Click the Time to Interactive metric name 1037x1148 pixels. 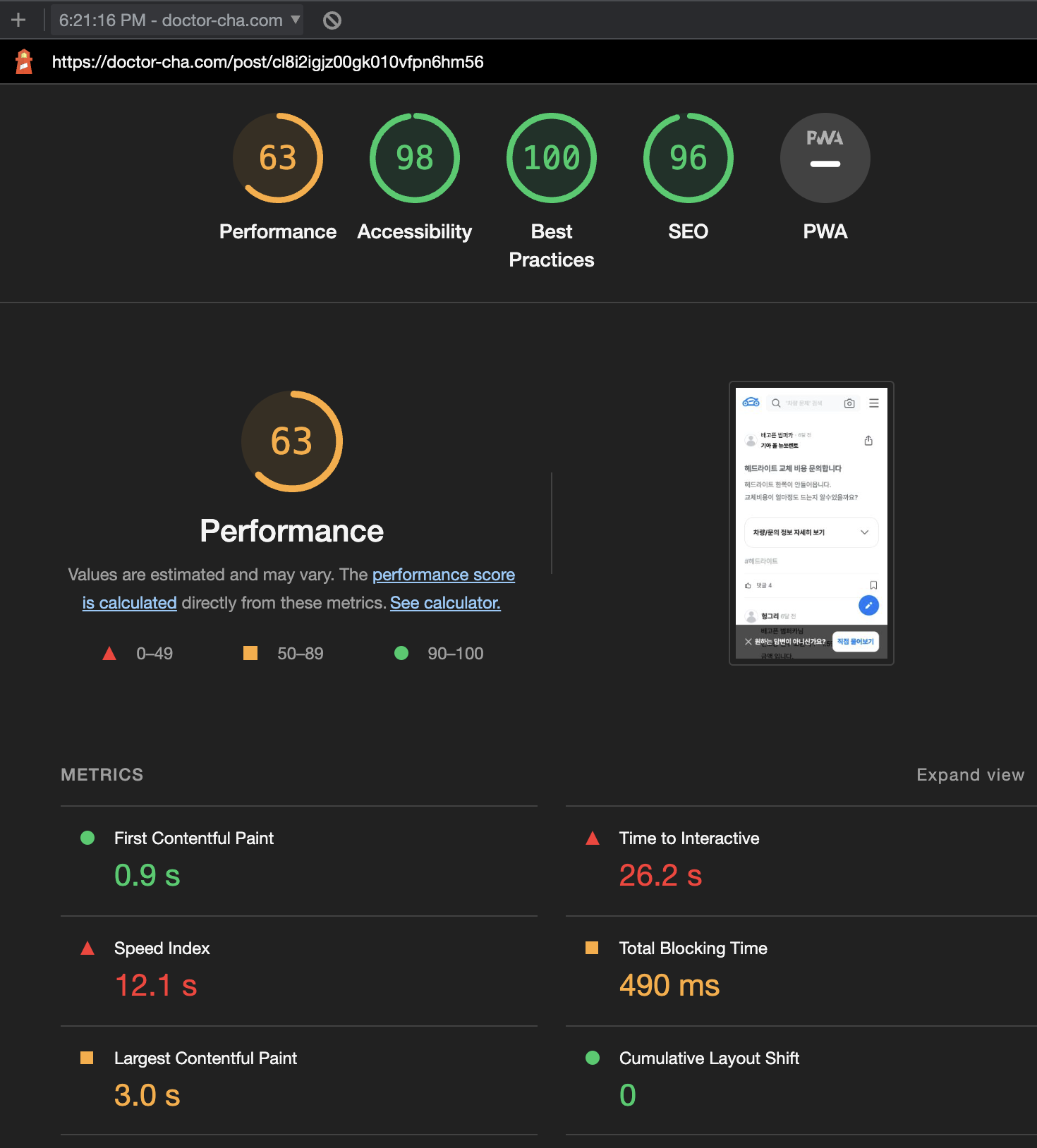[x=689, y=838]
